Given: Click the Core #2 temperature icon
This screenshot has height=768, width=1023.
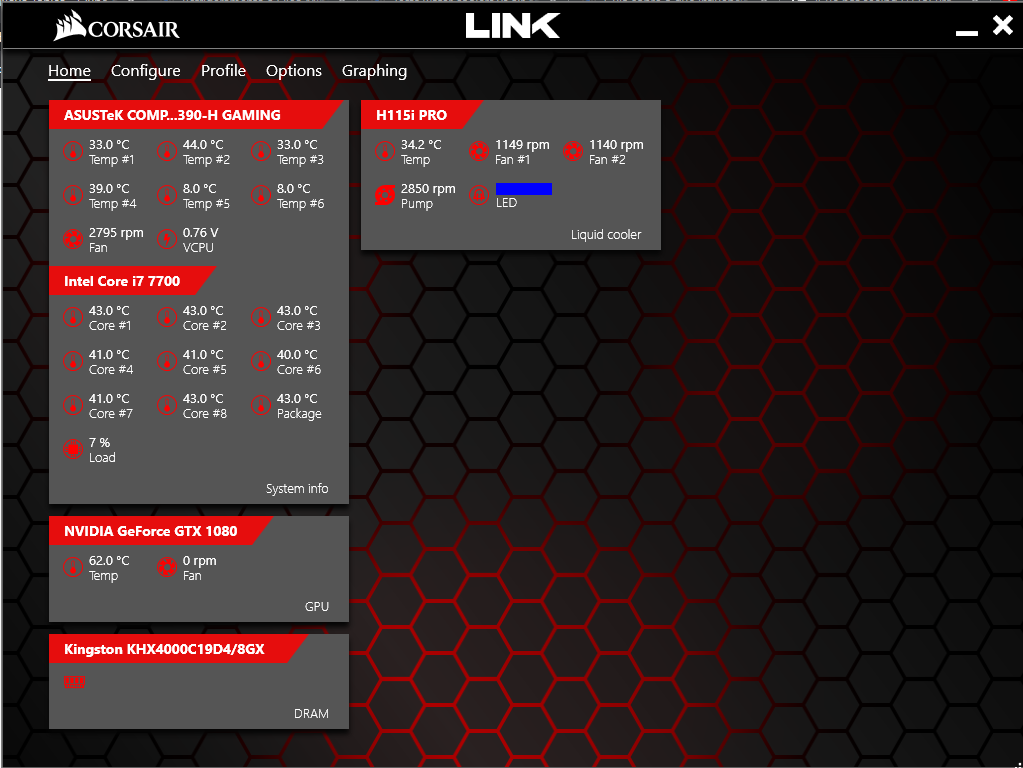Looking at the screenshot, I should 166,317.
